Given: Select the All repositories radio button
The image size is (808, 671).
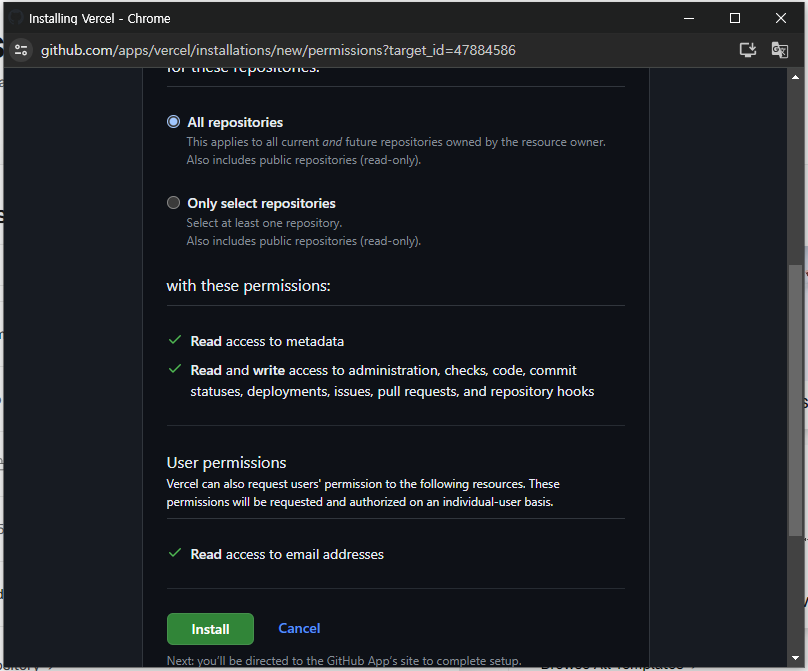Looking at the screenshot, I should point(174,122).
